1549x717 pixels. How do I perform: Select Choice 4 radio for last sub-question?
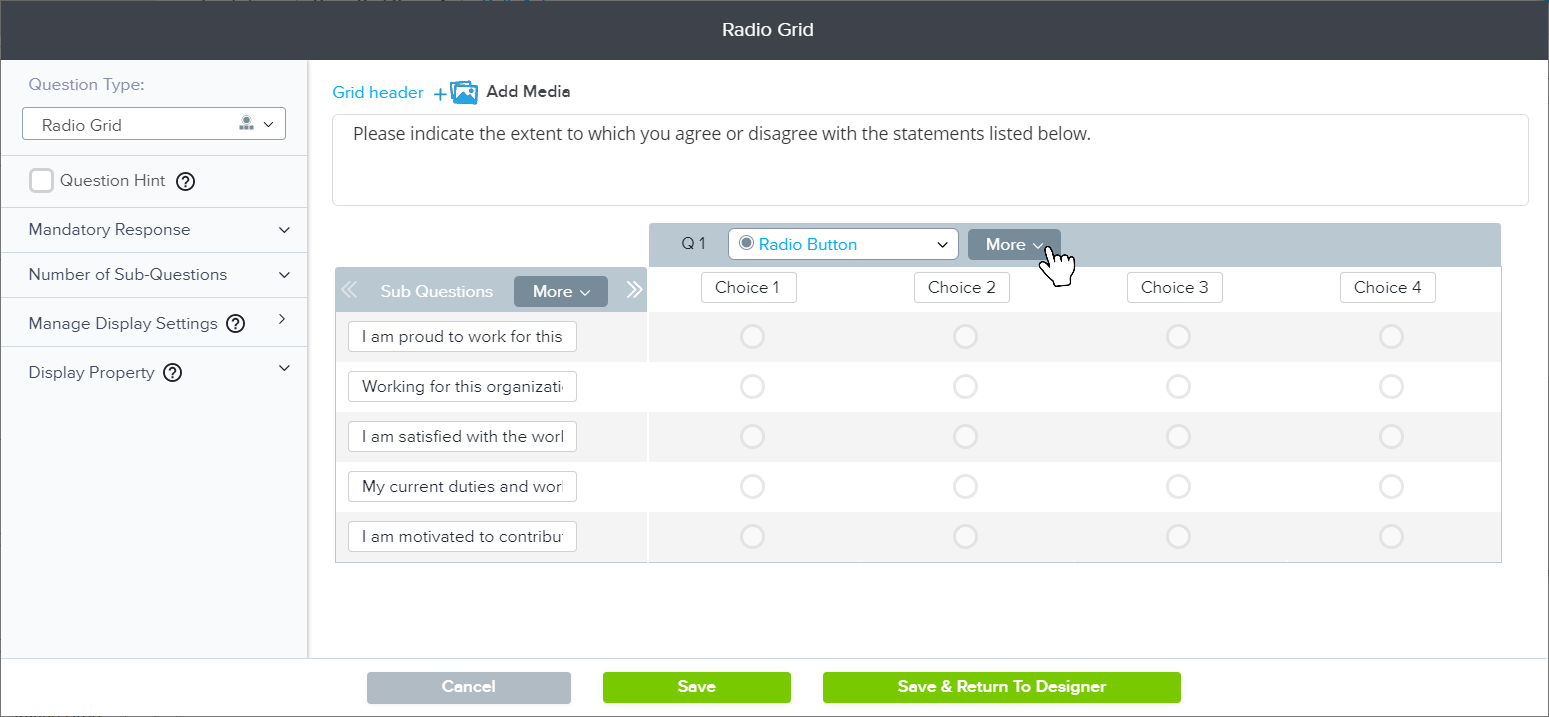pyautogui.click(x=1391, y=537)
